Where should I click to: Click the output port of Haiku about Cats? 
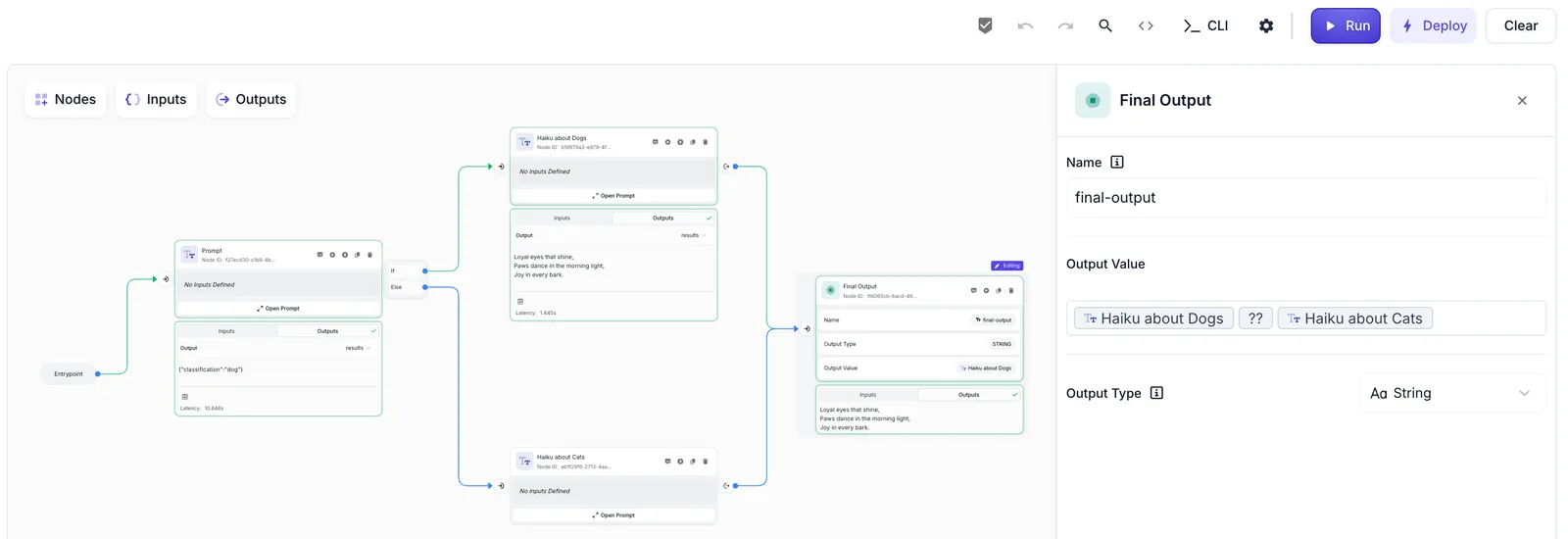pos(727,485)
